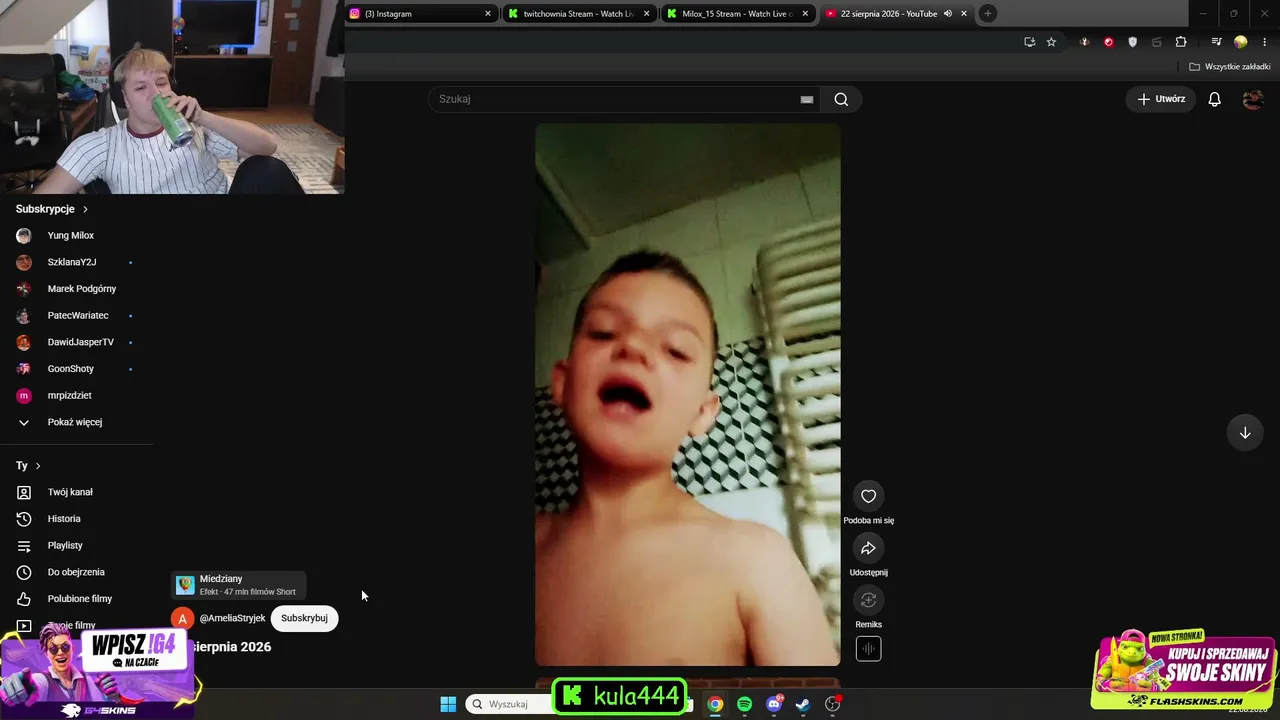Open the sound waveform button below Remiks
This screenshot has width=1280, height=720.
tap(868, 649)
